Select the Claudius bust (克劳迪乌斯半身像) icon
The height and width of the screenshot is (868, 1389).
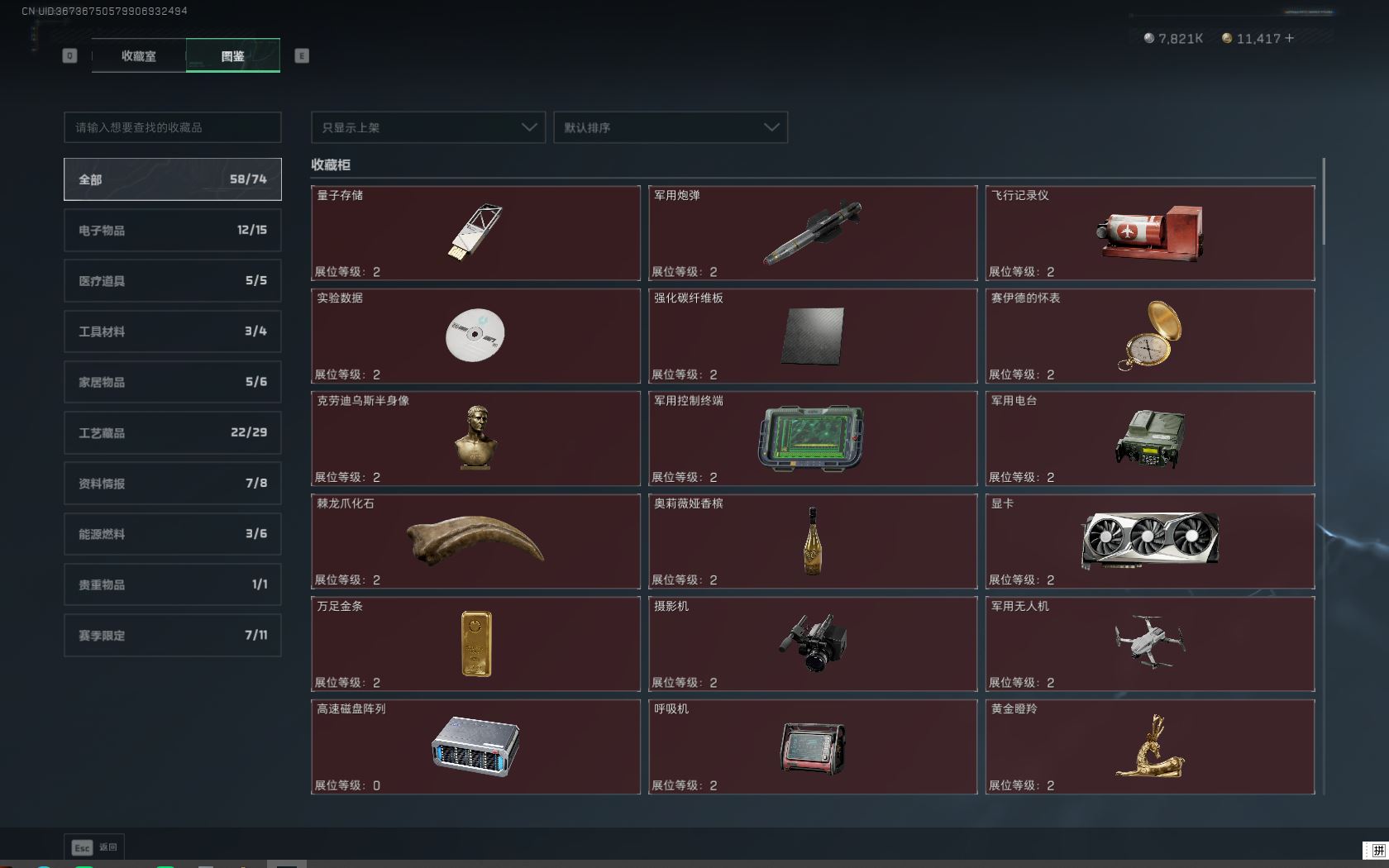(476, 437)
